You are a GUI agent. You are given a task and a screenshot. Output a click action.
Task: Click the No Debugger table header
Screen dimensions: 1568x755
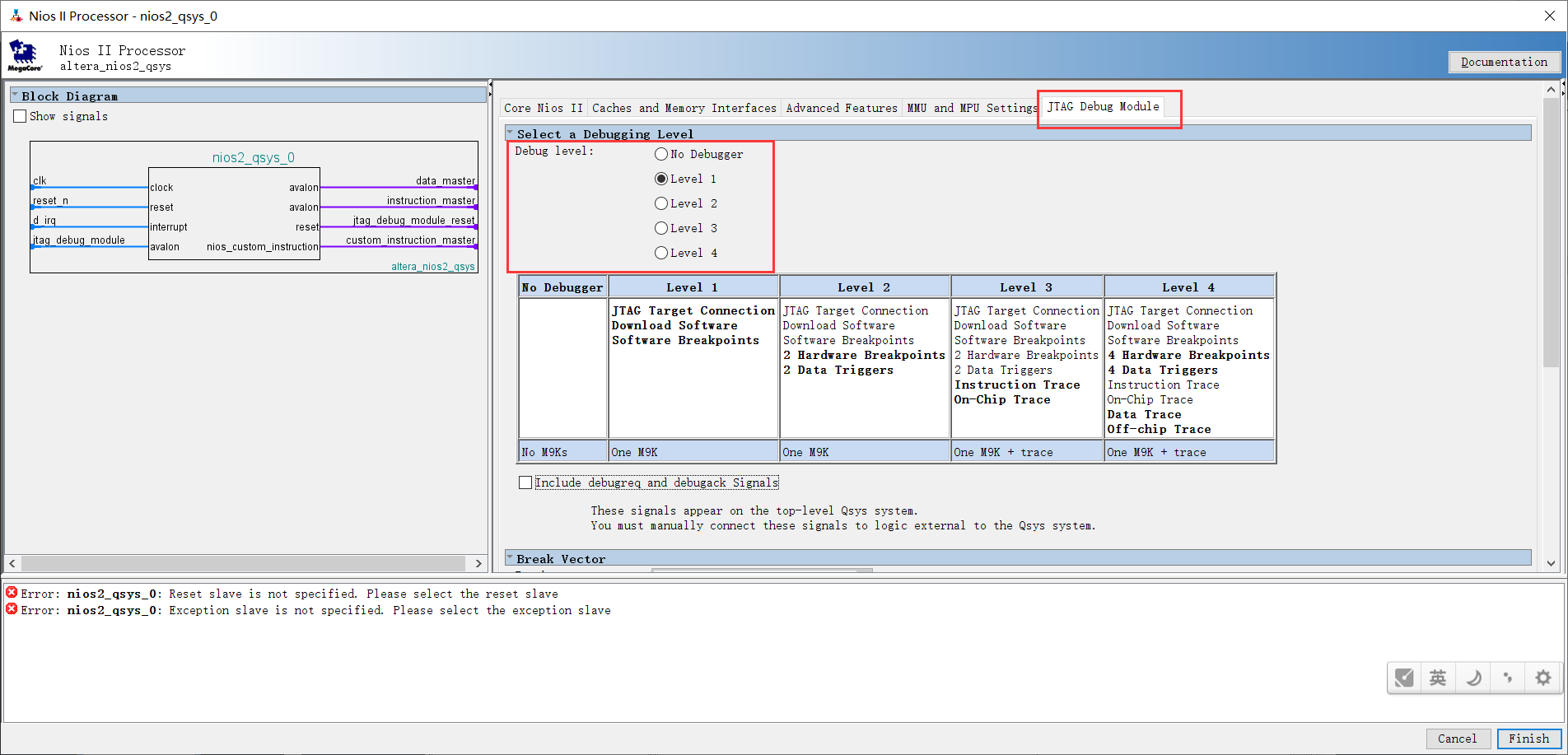(x=562, y=287)
